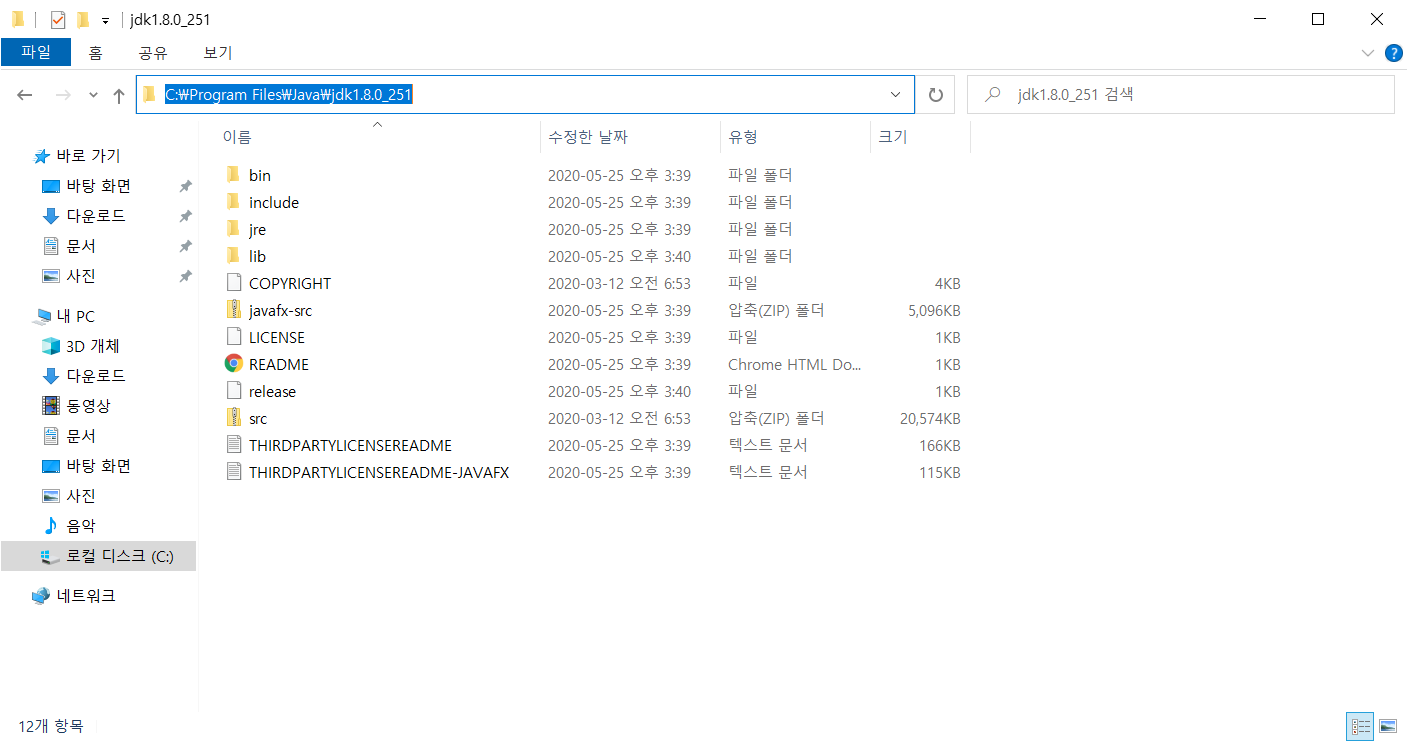Switch to the 홈 ribbon tab
The image size is (1408, 741).
(x=95, y=52)
